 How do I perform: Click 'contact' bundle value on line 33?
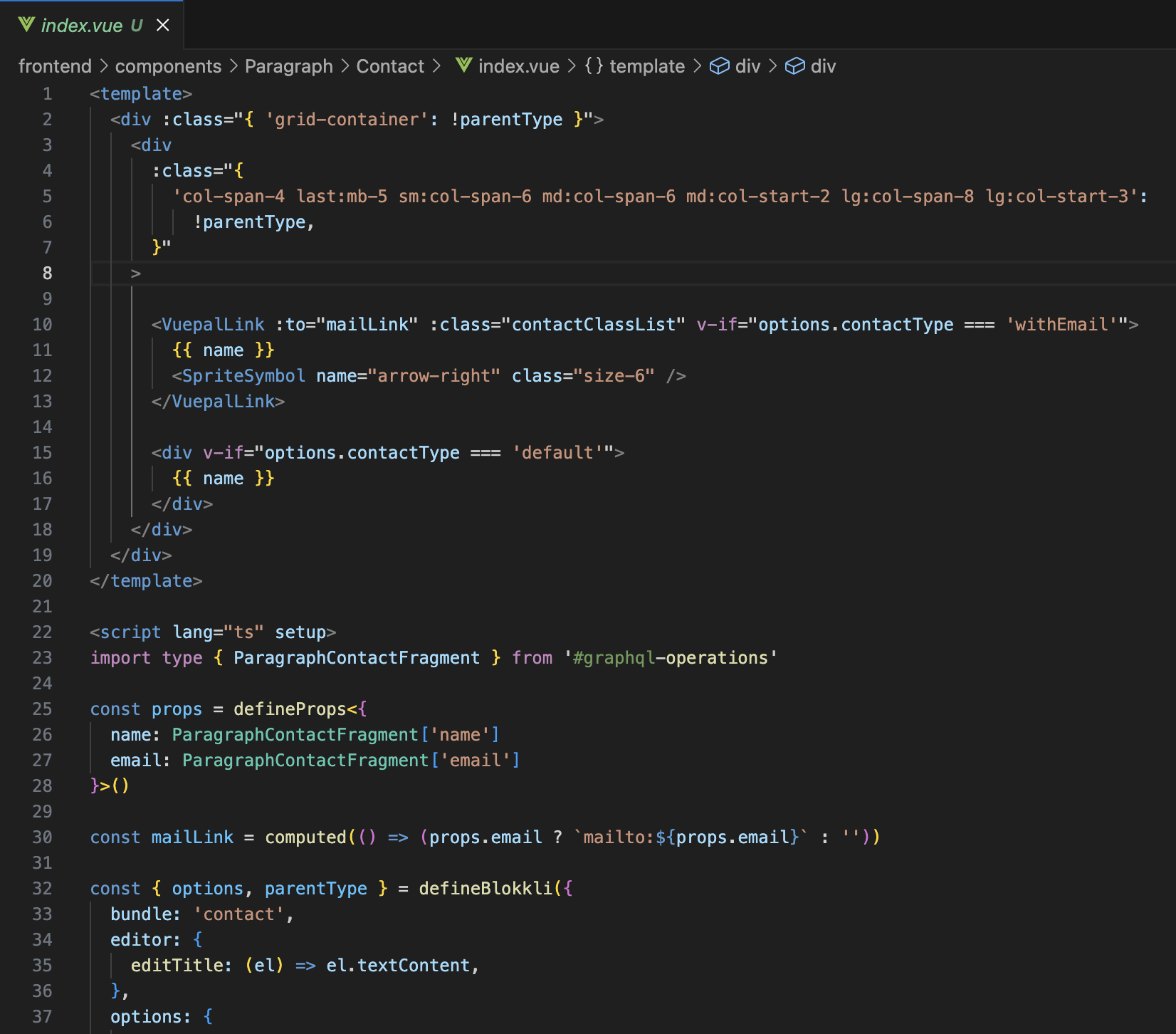coord(238,914)
